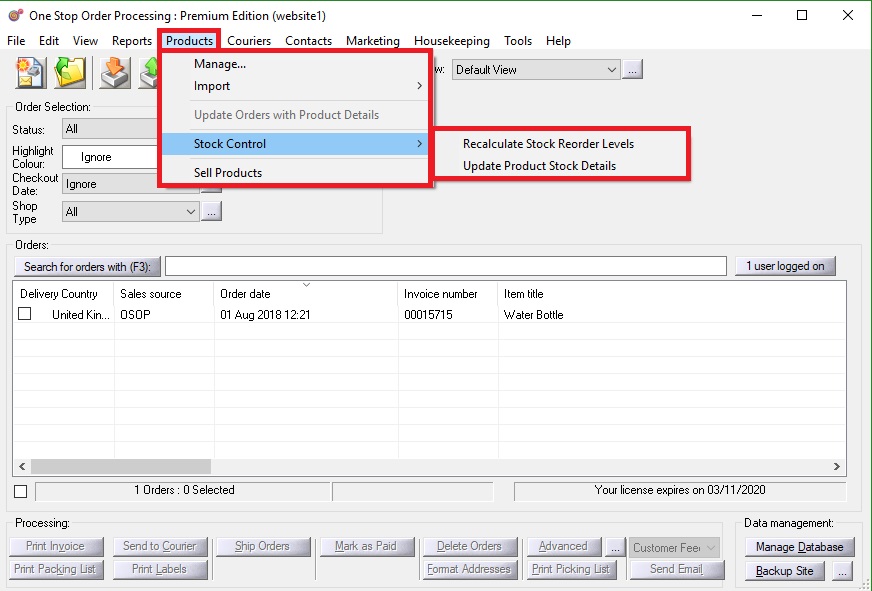The image size is (872, 591).
Task: Open the Shop Type dropdown
Action: [131, 211]
